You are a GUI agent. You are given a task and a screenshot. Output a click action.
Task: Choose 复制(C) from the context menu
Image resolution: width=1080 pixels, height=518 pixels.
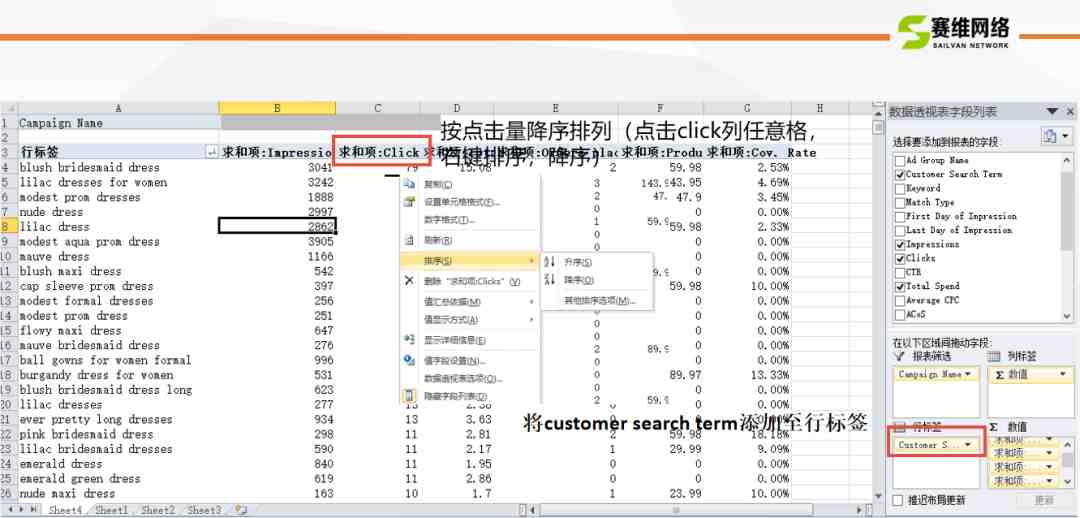pos(439,185)
